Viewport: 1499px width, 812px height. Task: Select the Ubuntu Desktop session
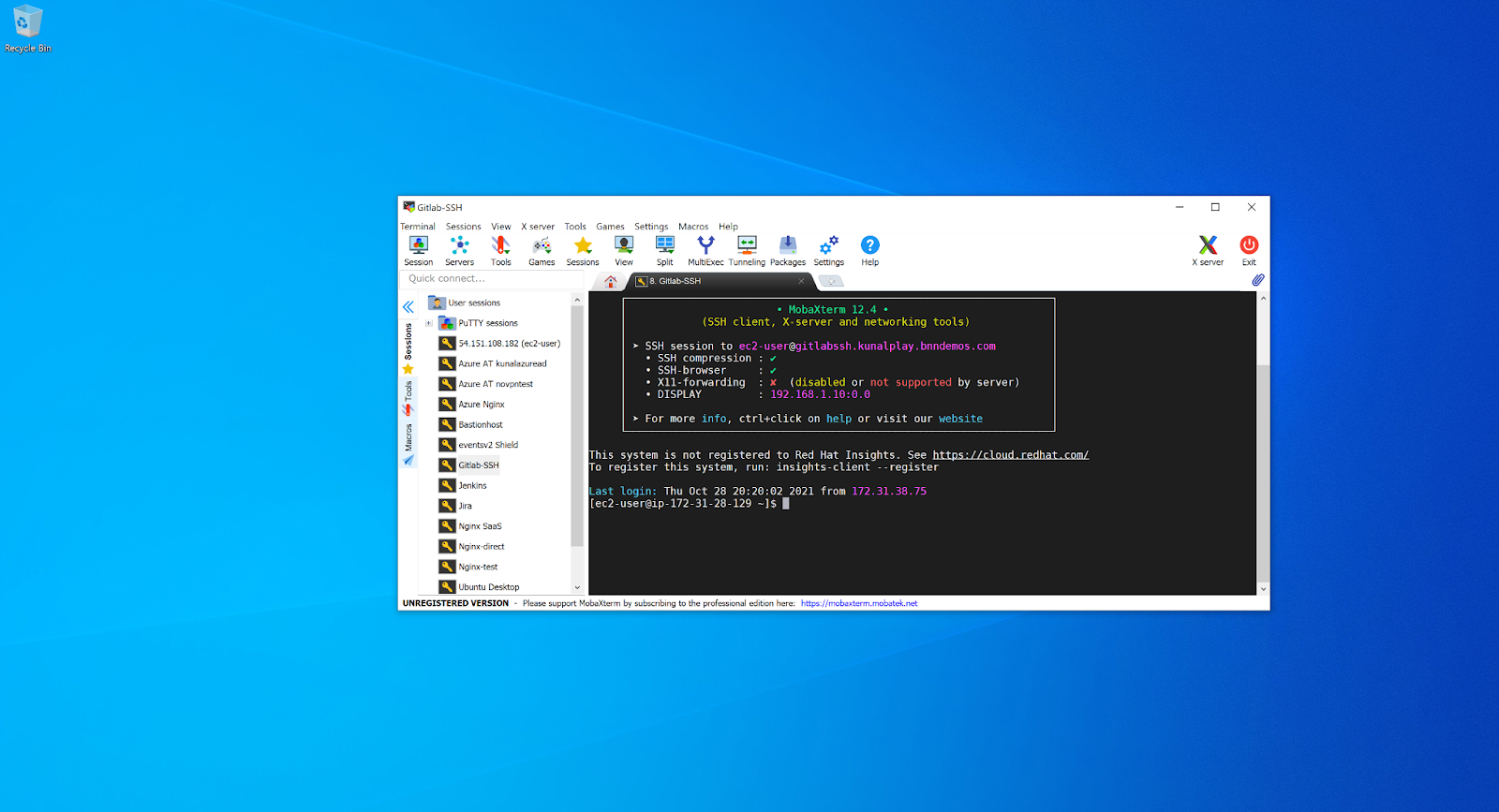pyautogui.click(x=480, y=587)
